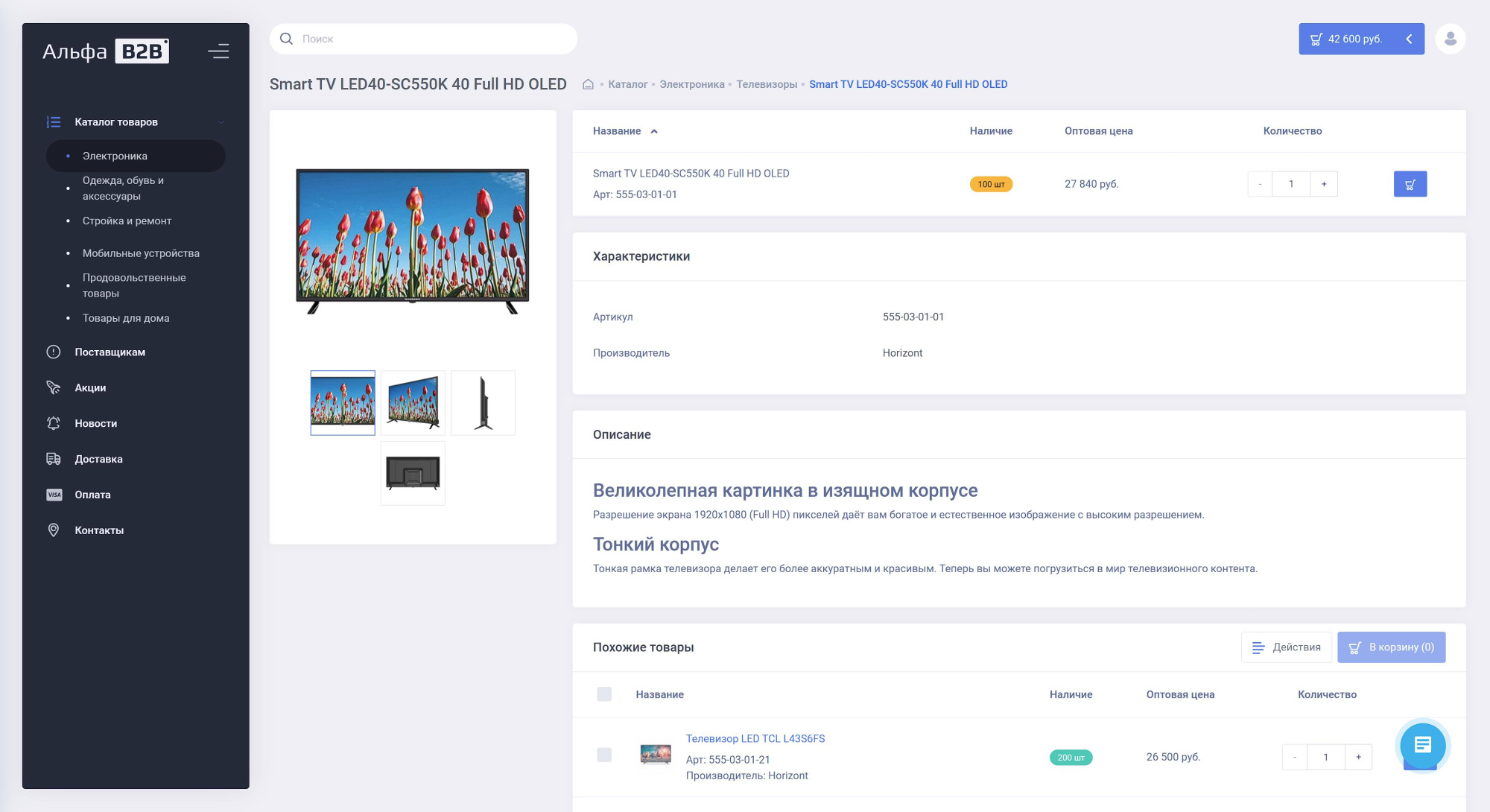
Task: Open Оплата section via Visa icon
Action: 54,495
